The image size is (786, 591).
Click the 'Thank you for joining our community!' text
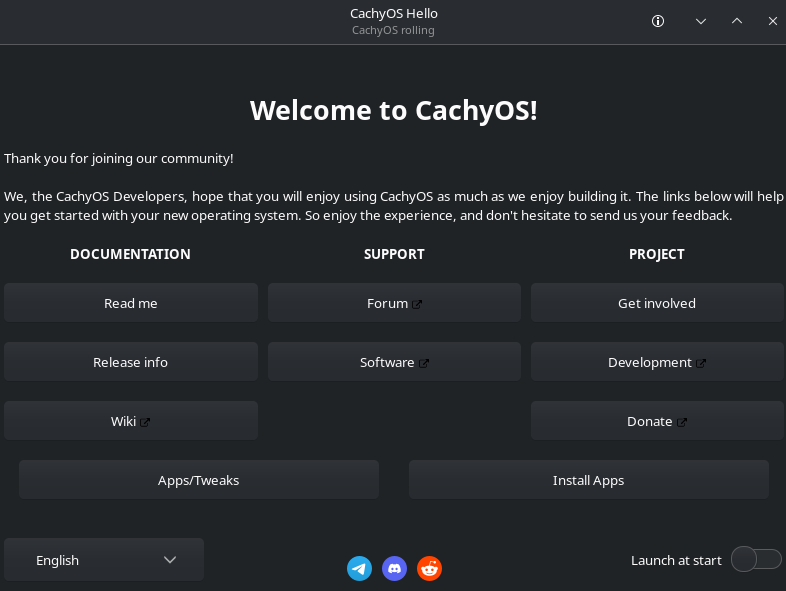pyautogui.click(x=119, y=158)
